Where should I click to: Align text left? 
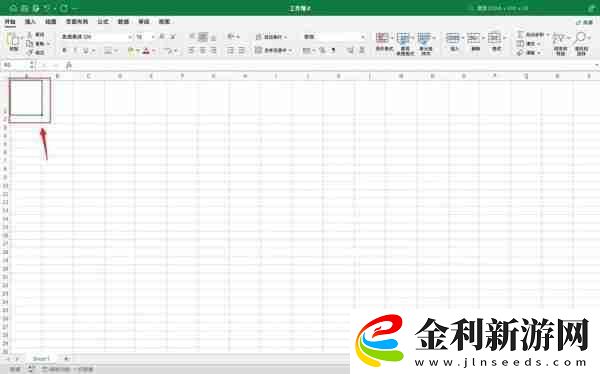click(x=192, y=50)
